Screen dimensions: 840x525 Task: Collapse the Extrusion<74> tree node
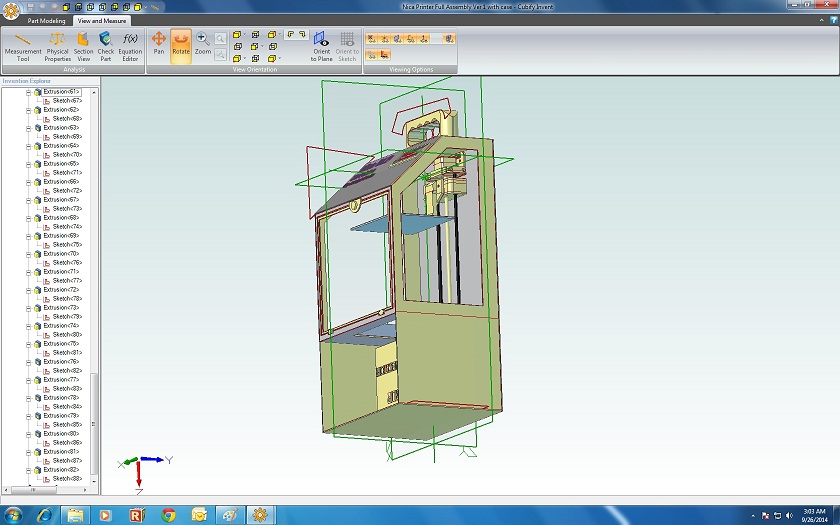coord(28,326)
